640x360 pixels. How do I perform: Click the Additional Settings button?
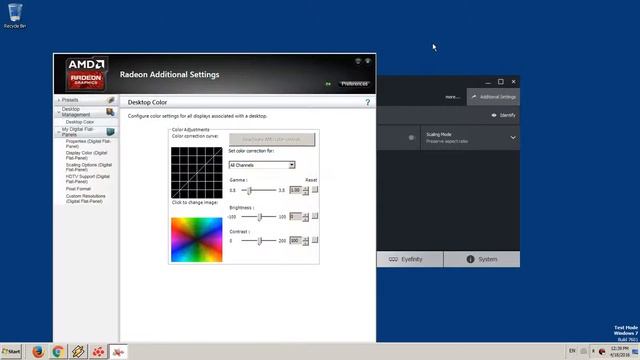(x=493, y=97)
